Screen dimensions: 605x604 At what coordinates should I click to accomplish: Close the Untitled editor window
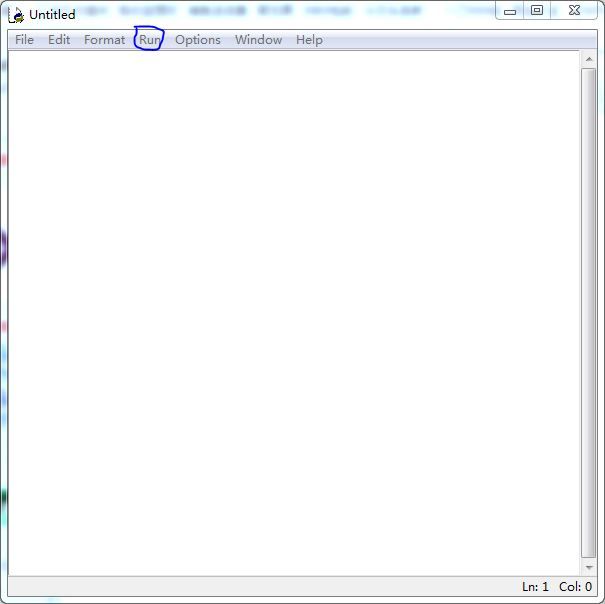tap(574, 10)
